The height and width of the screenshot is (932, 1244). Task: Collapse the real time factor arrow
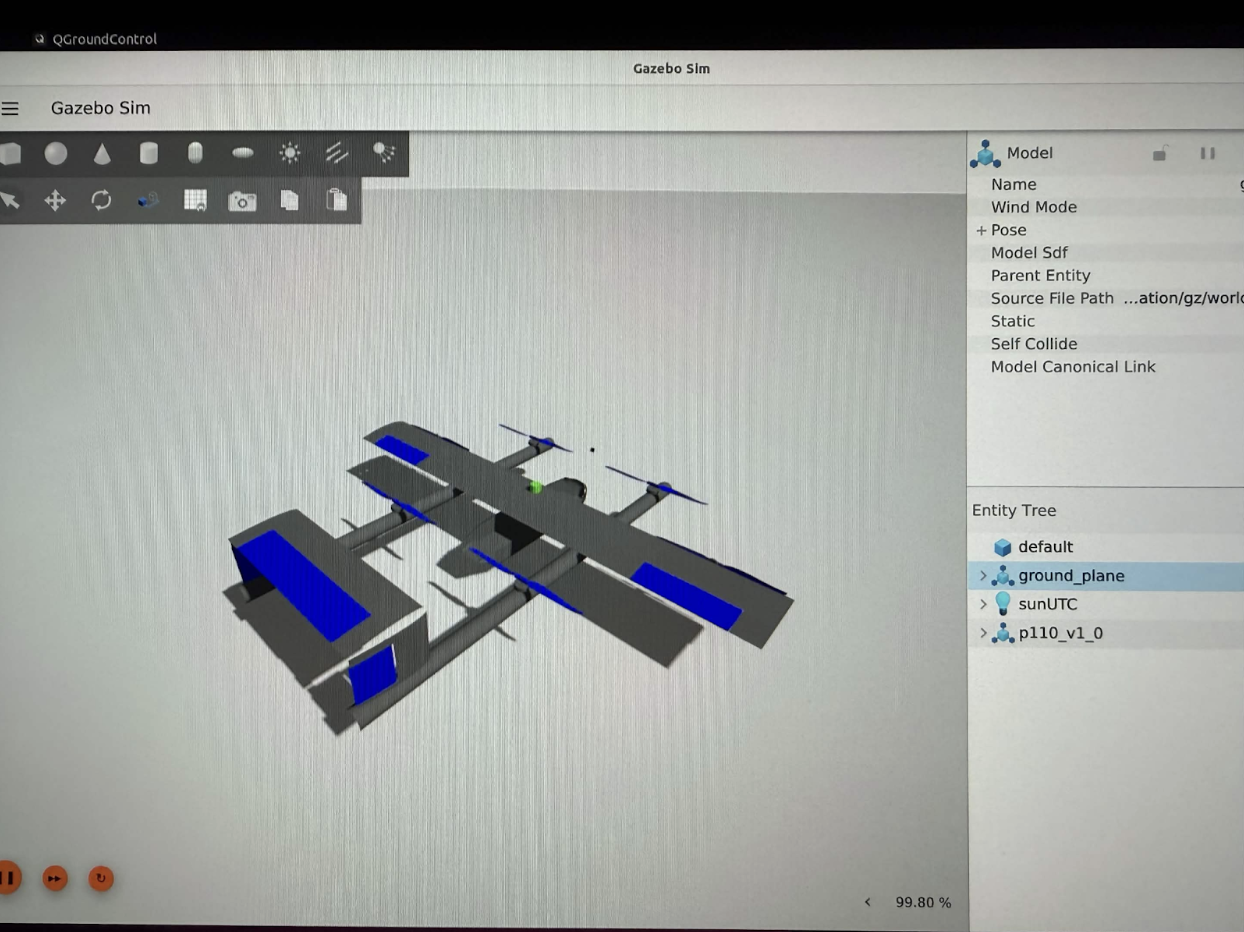867,902
